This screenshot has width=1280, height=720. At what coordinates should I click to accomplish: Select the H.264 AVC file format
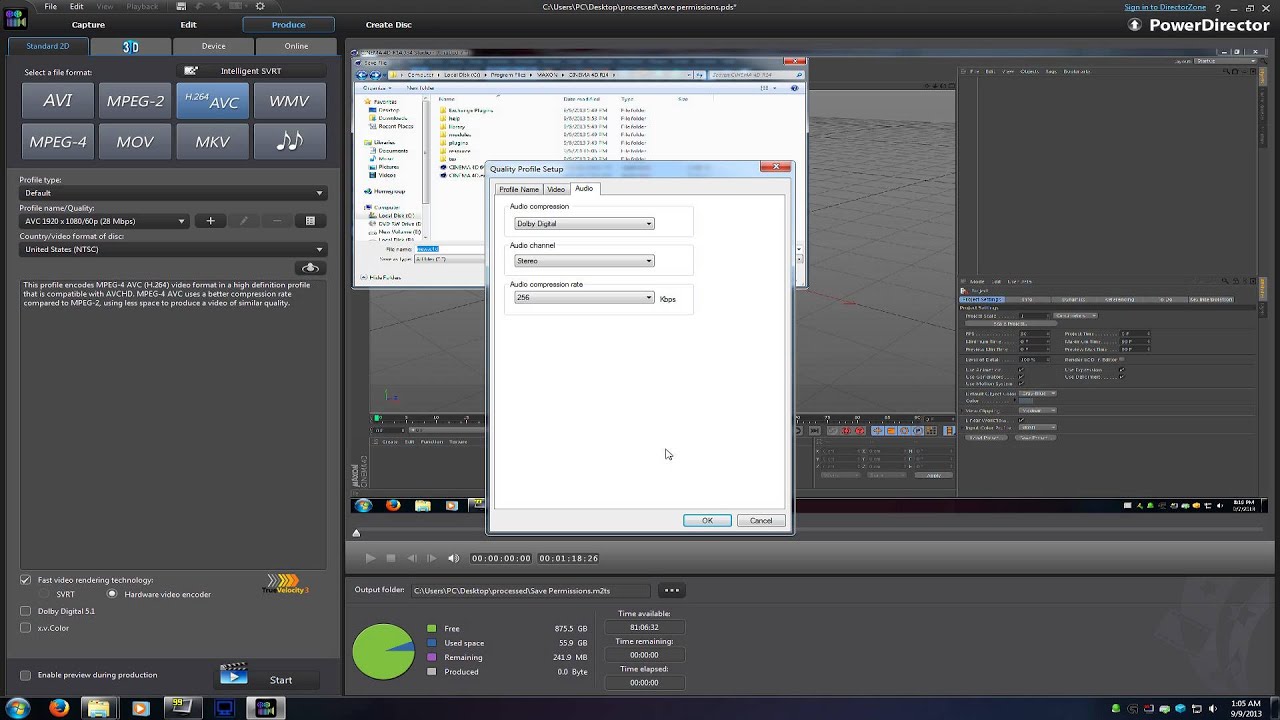tap(212, 101)
